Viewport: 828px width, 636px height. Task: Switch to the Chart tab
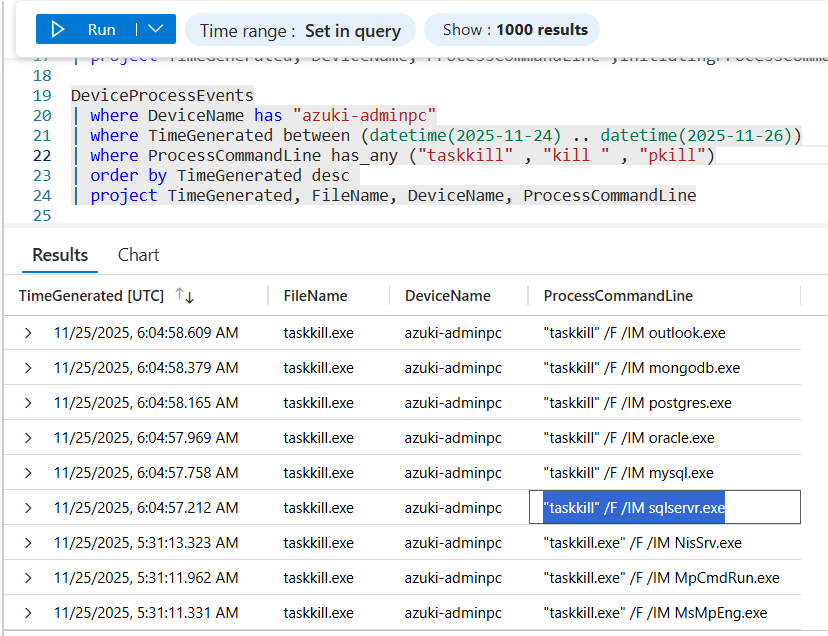138,255
